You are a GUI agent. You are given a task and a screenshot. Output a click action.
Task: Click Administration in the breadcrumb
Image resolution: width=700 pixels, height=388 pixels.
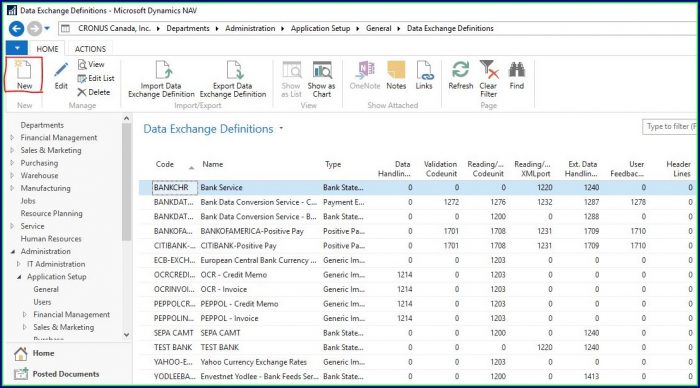(250, 28)
